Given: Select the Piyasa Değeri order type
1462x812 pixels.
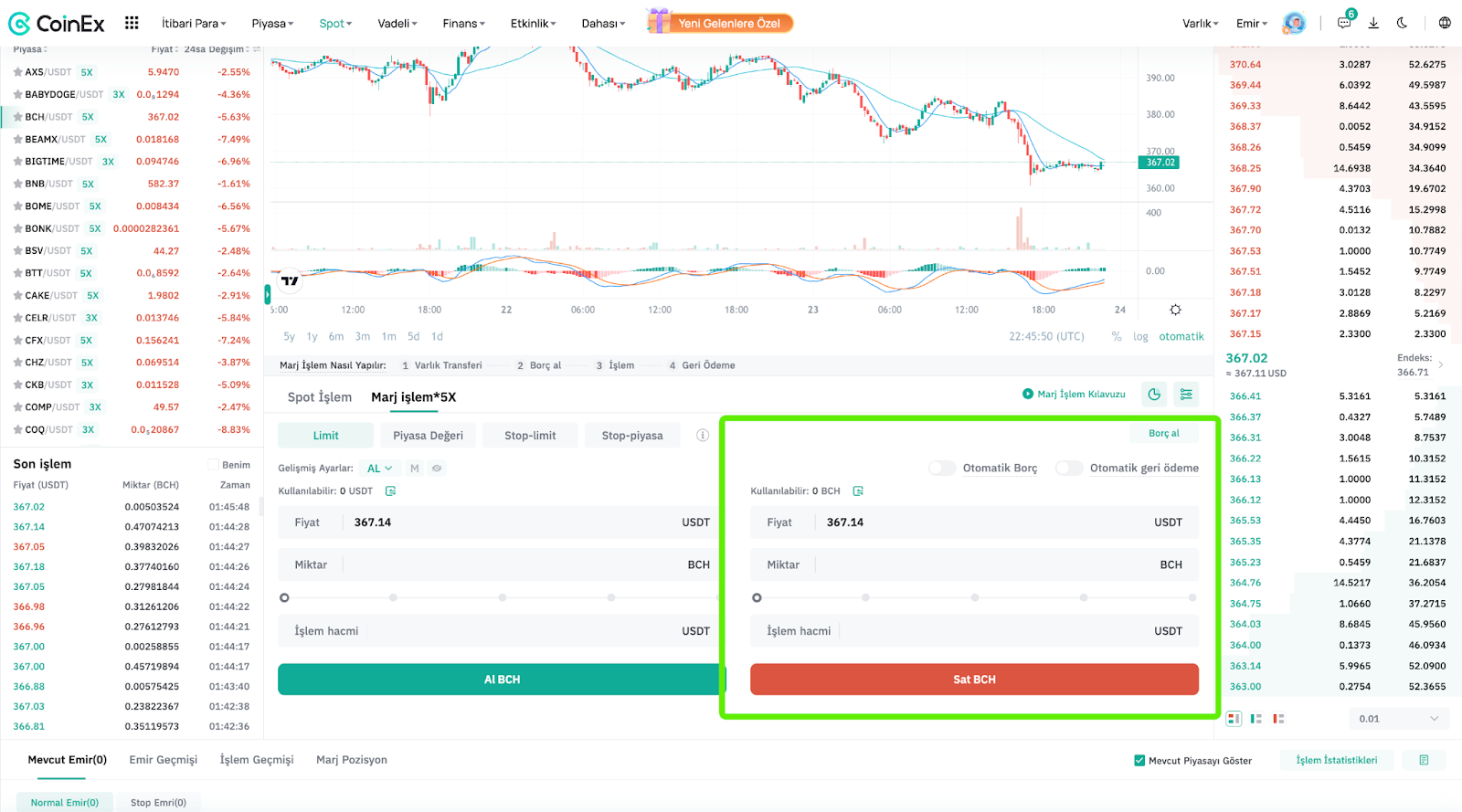Looking at the screenshot, I should [x=428, y=436].
